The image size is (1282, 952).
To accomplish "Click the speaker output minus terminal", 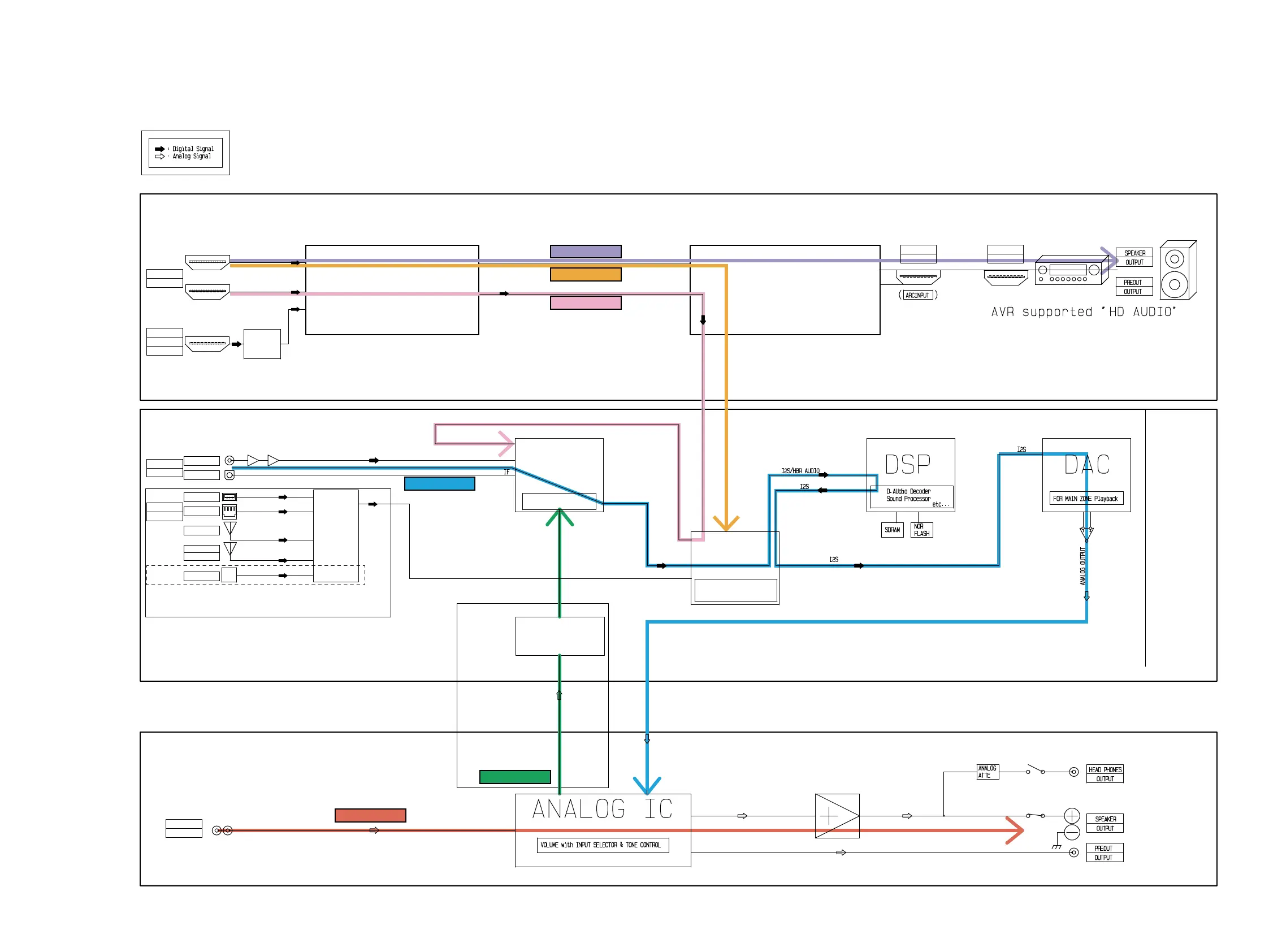I will [1071, 832].
